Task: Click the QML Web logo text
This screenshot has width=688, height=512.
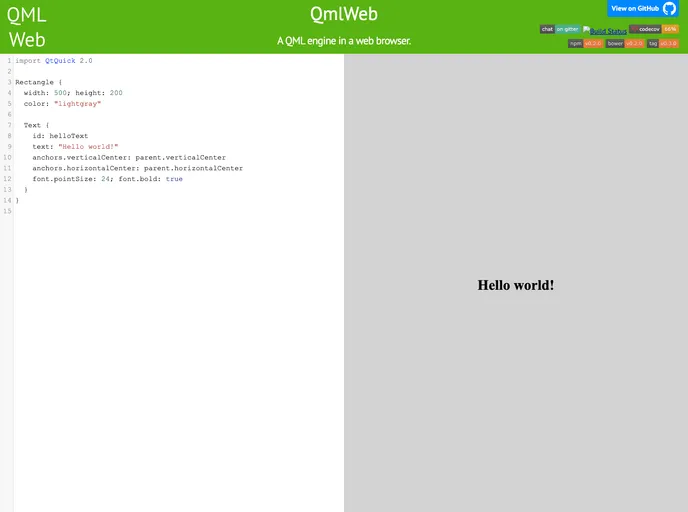Action: coord(27,27)
